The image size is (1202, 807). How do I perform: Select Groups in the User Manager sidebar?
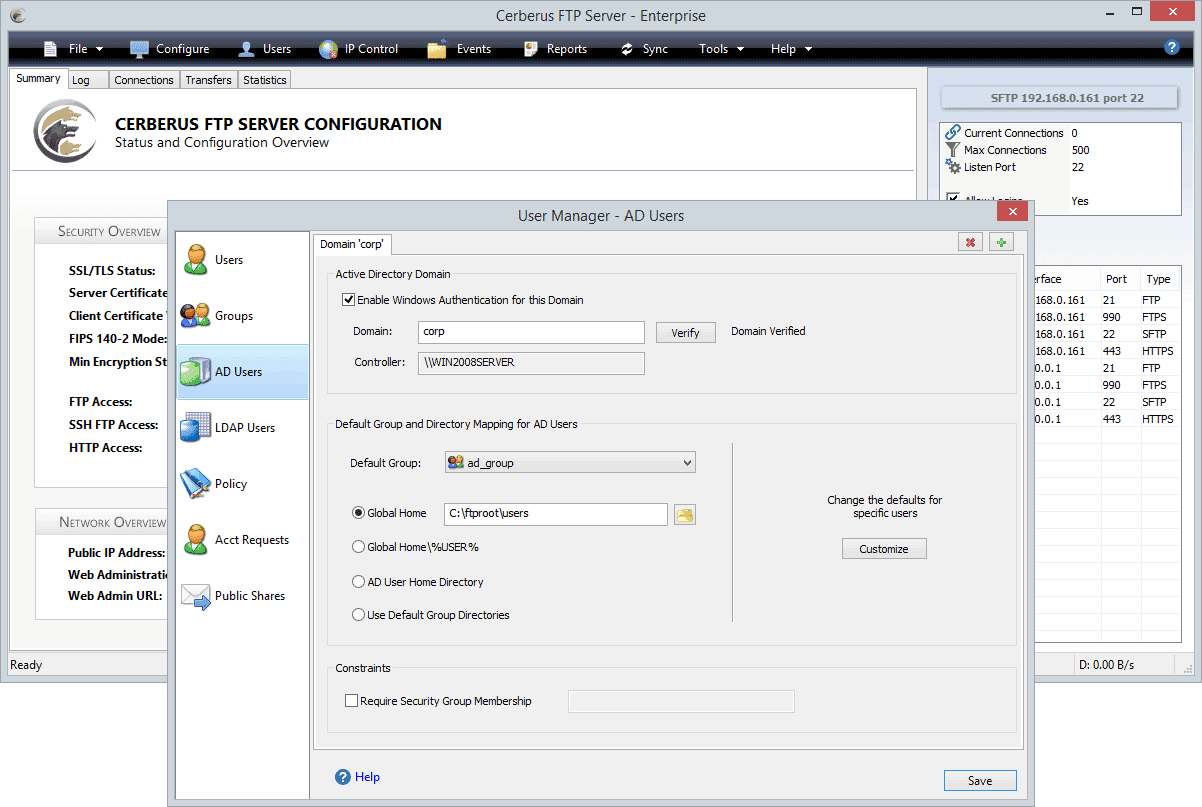point(242,316)
